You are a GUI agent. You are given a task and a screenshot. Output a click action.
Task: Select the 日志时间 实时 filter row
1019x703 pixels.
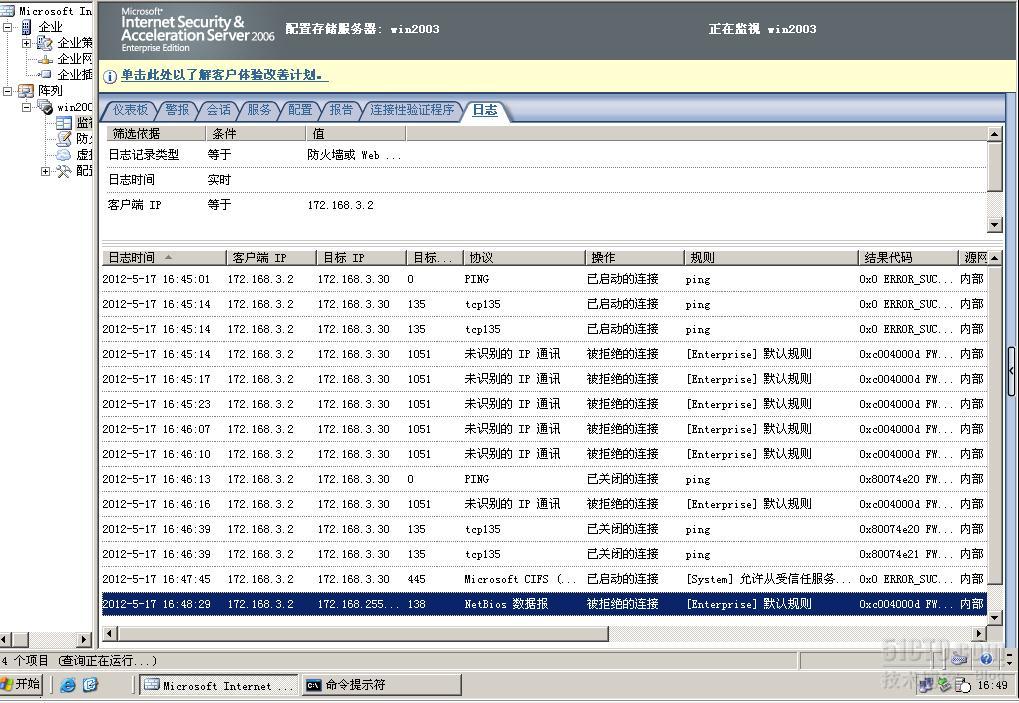(545, 180)
